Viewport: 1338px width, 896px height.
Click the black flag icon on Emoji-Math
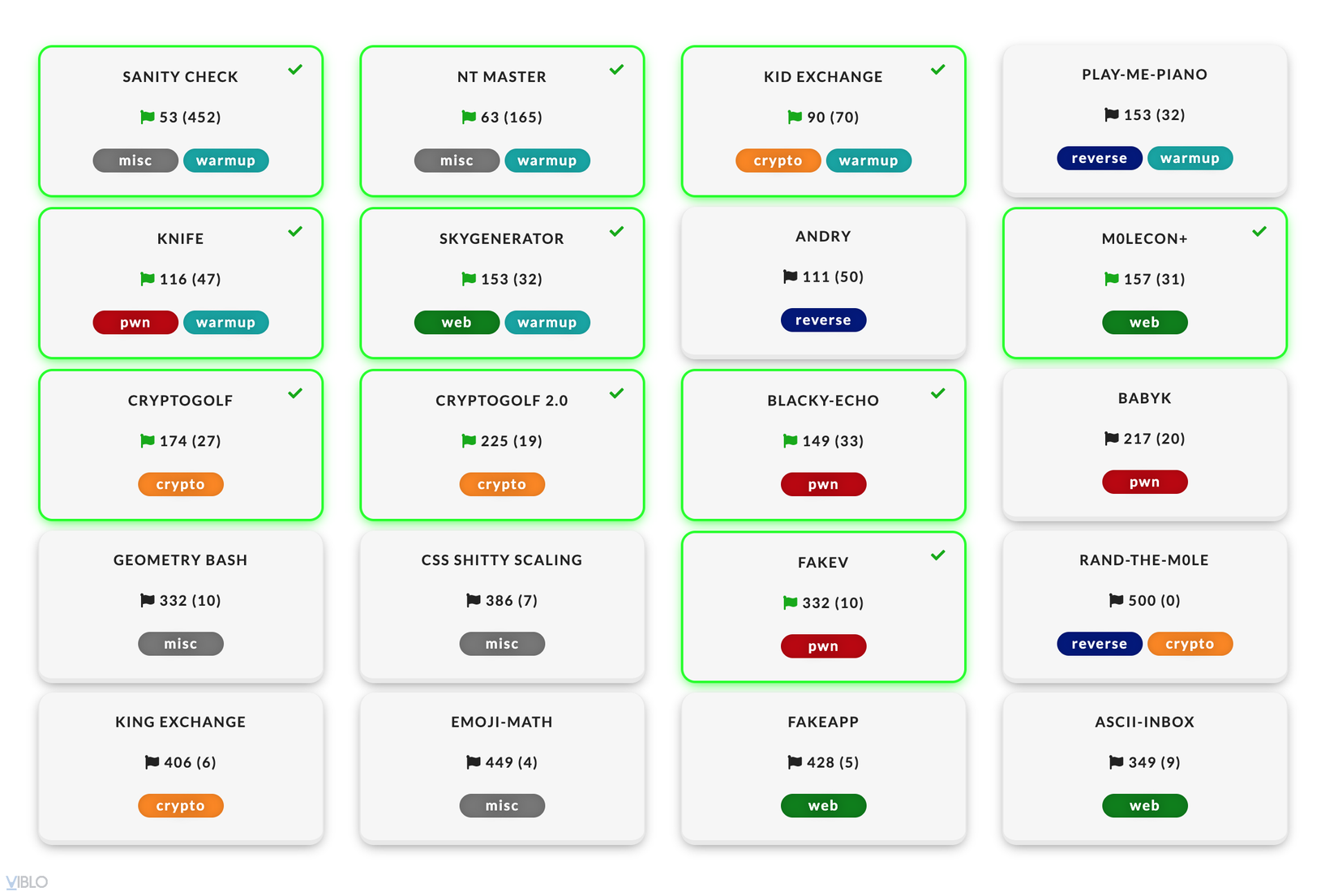(474, 762)
